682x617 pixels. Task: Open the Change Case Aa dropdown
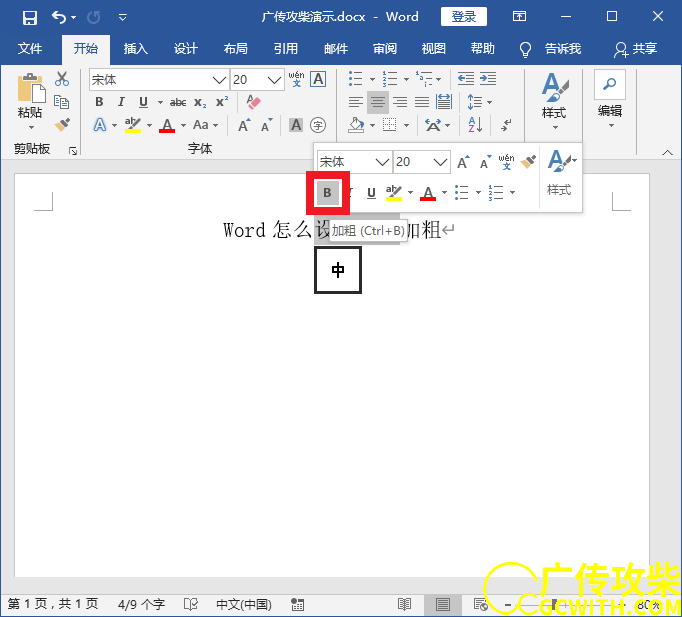[x=205, y=125]
